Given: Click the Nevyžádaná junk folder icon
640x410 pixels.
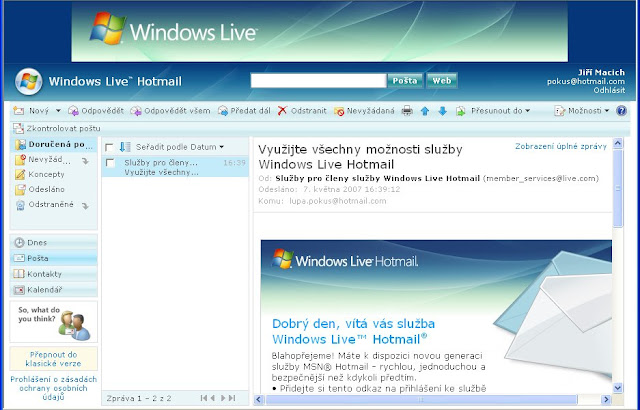Looking at the screenshot, I should coord(20,160).
